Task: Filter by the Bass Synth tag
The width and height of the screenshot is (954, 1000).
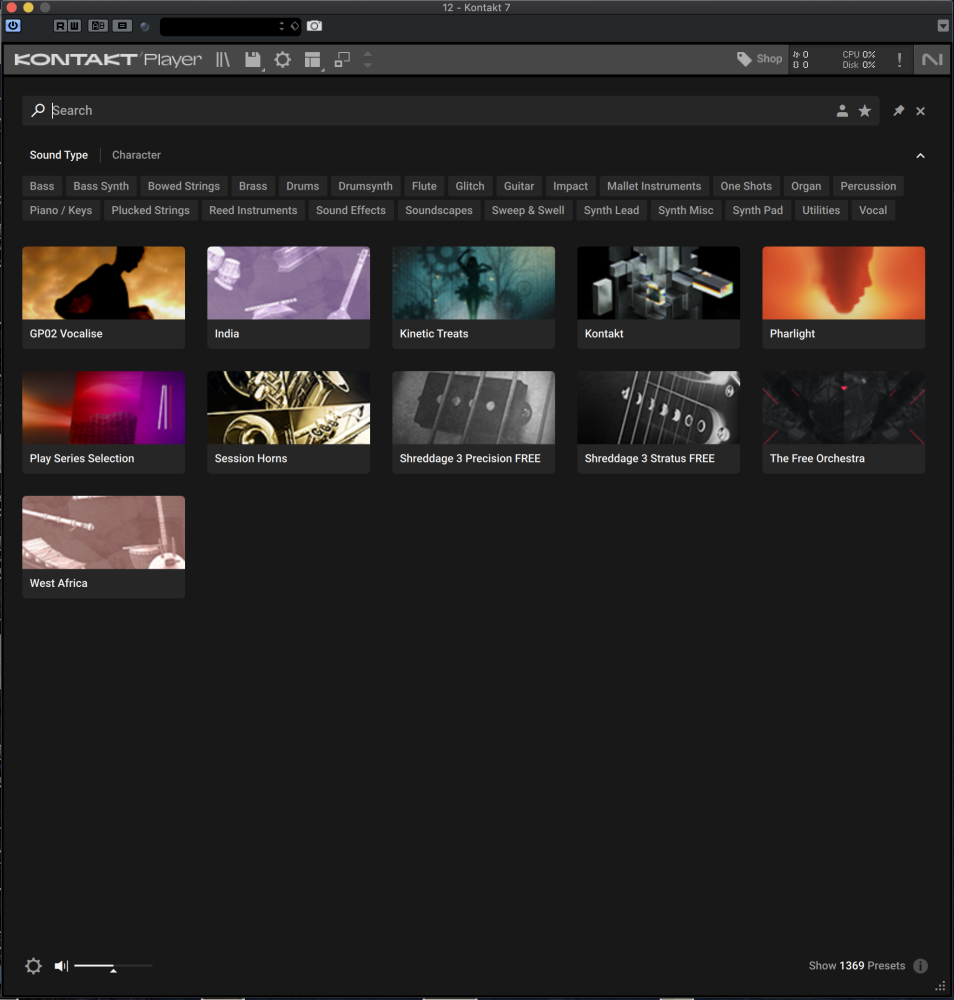Action: pyautogui.click(x=101, y=186)
